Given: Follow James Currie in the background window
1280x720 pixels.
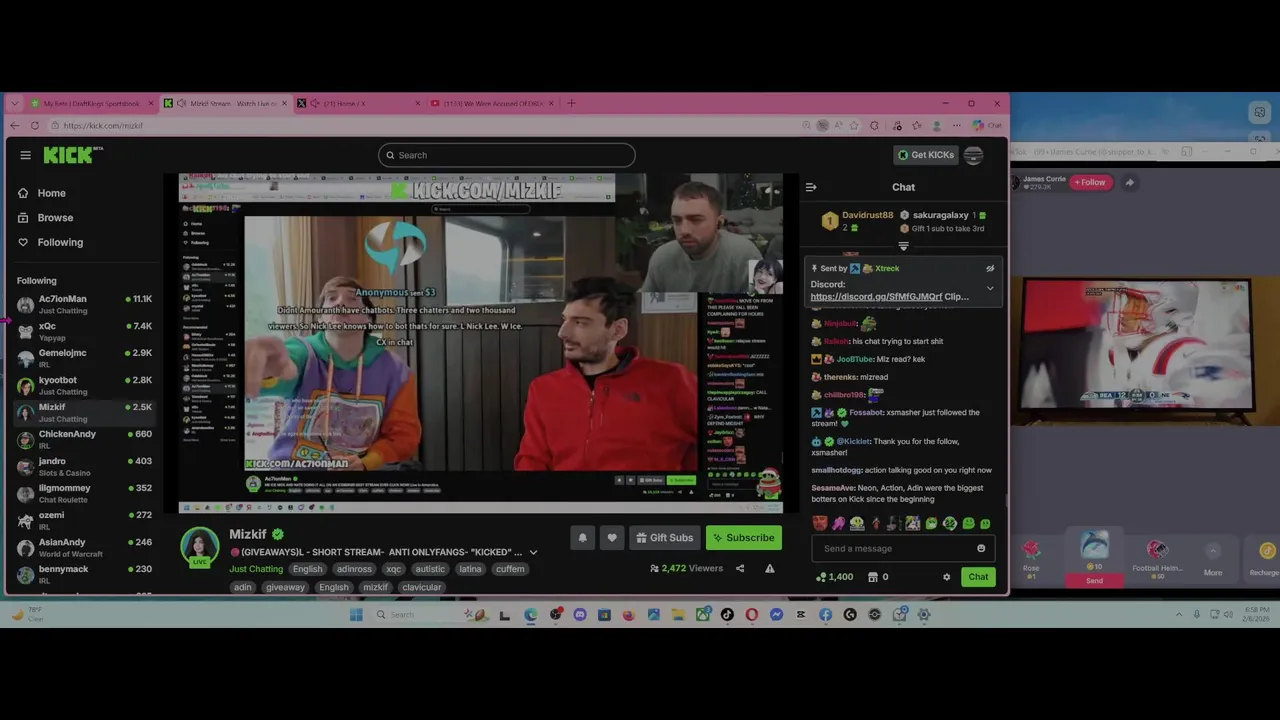Looking at the screenshot, I should click(1089, 182).
